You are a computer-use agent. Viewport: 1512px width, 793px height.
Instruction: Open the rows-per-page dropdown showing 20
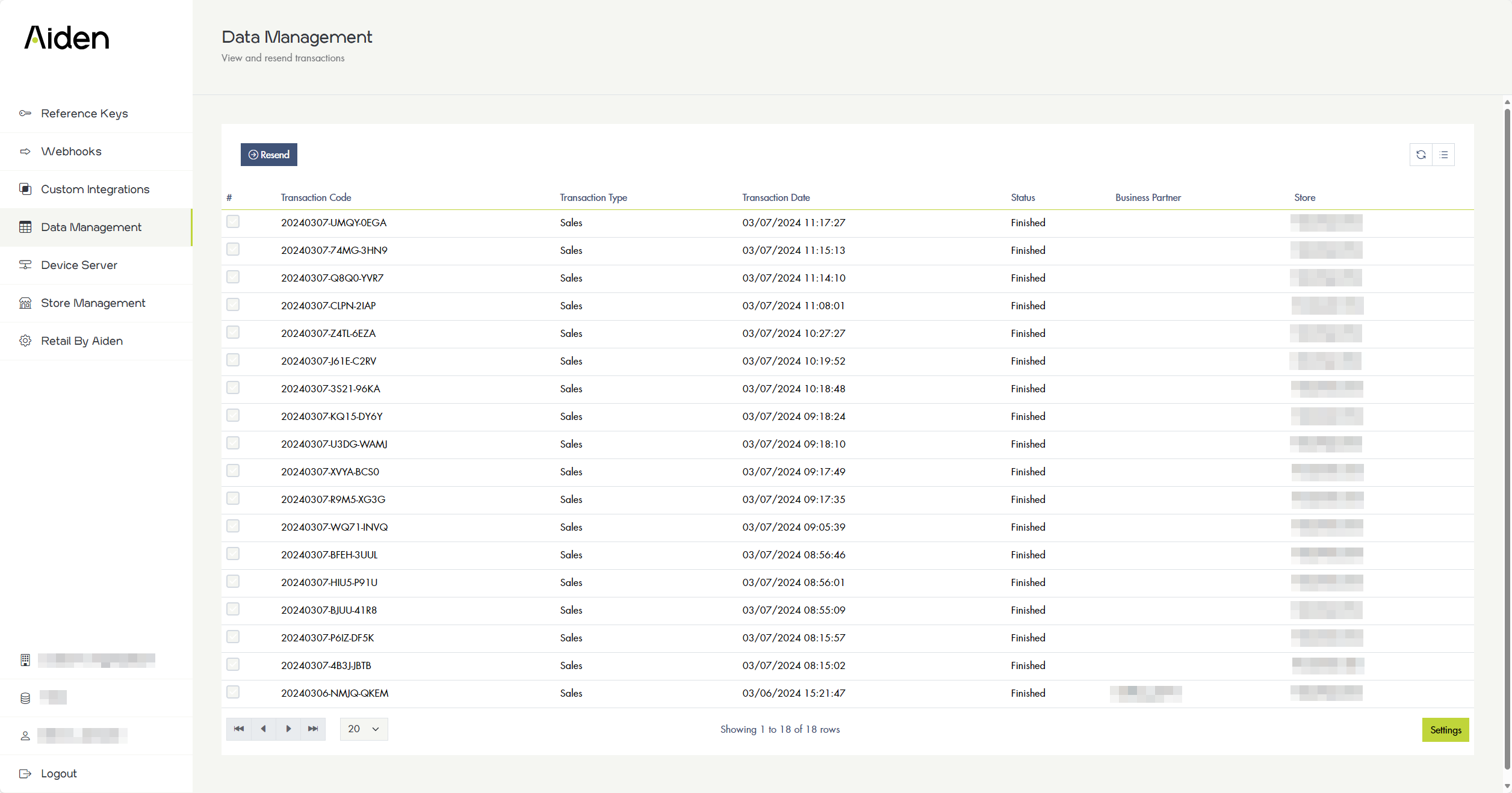pos(364,729)
